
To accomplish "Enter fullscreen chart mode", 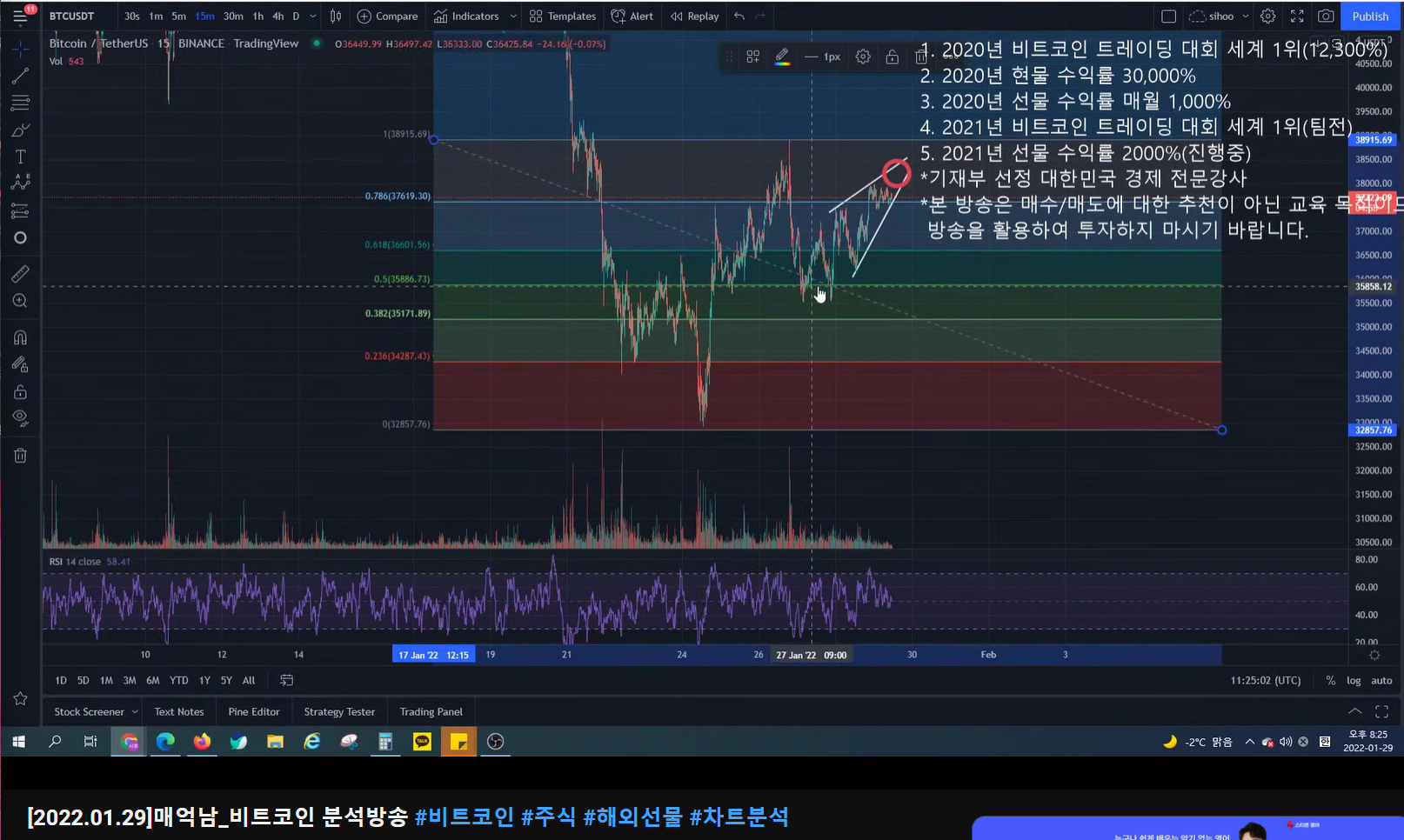I will pos(1297,16).
